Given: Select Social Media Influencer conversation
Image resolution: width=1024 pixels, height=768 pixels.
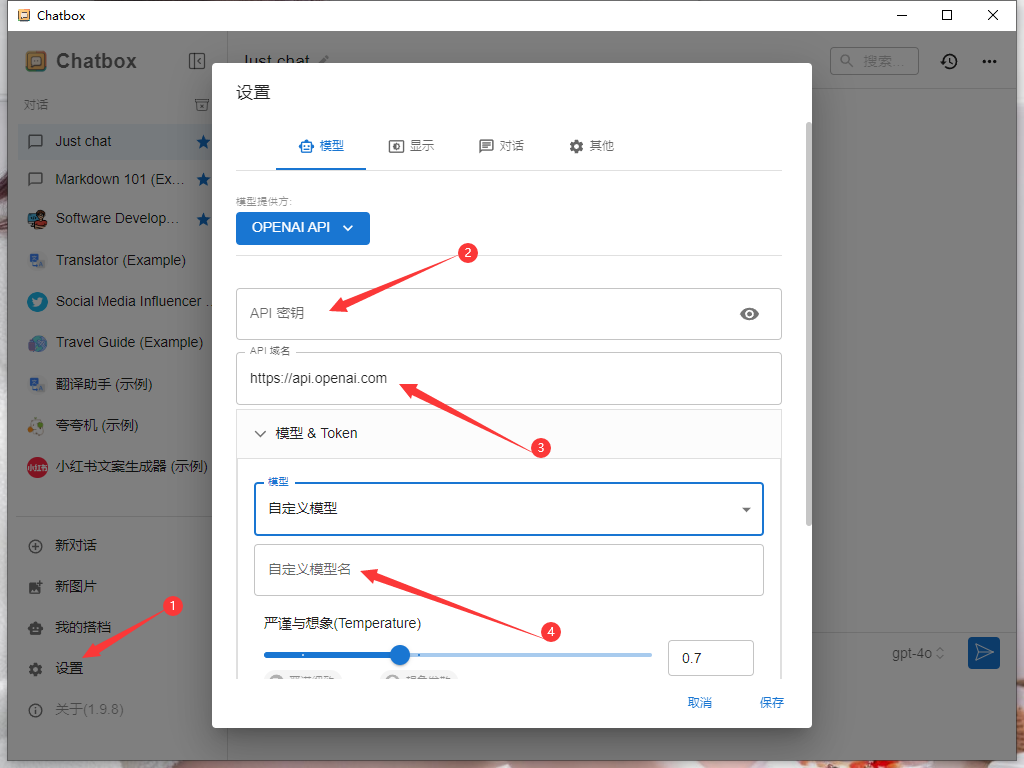Looking at the screenshot, I should (x=114, y=302).
